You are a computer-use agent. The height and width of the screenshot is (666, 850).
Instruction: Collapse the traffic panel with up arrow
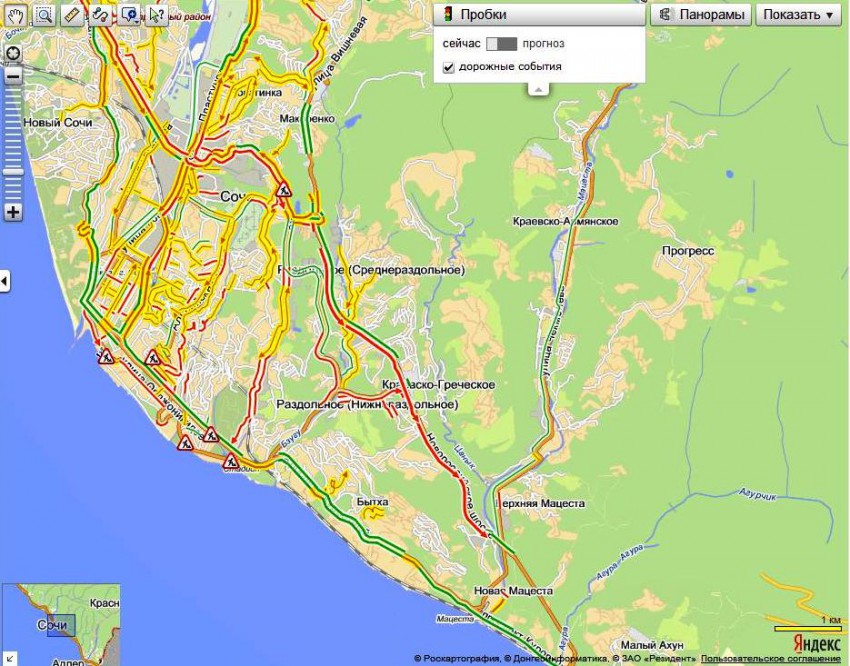pos(538,89)
